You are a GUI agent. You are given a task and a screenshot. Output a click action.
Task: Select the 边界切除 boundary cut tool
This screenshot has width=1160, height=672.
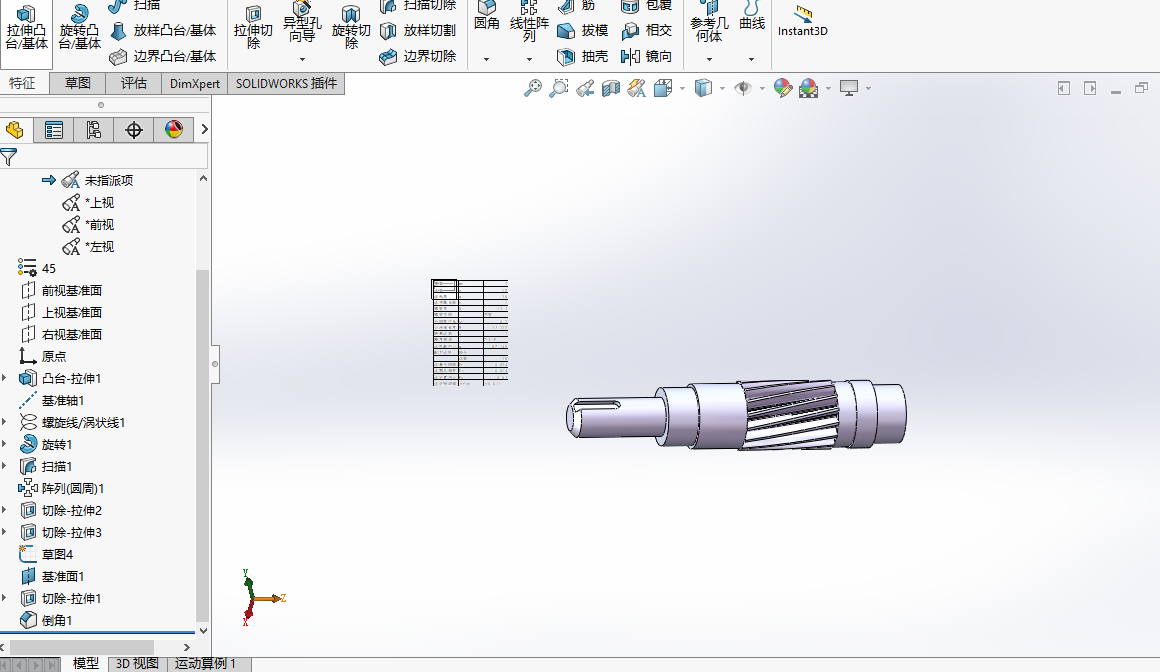tap(418, 56)
